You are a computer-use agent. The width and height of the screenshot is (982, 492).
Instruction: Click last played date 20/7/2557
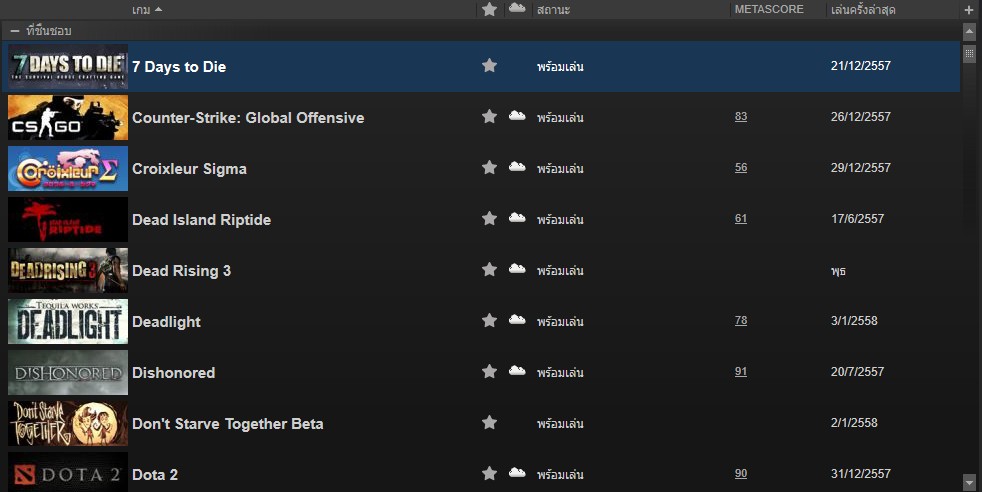point(857,372)
